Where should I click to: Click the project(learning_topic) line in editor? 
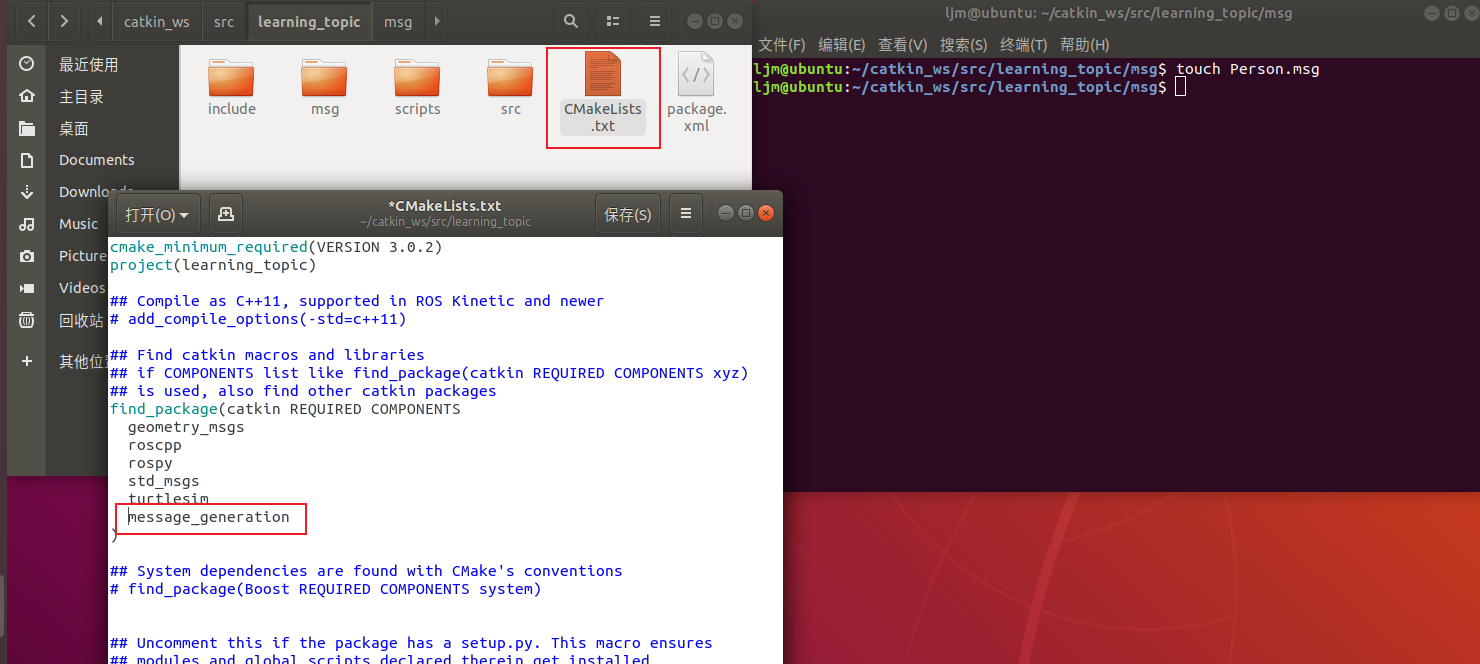tap(213, 265)
